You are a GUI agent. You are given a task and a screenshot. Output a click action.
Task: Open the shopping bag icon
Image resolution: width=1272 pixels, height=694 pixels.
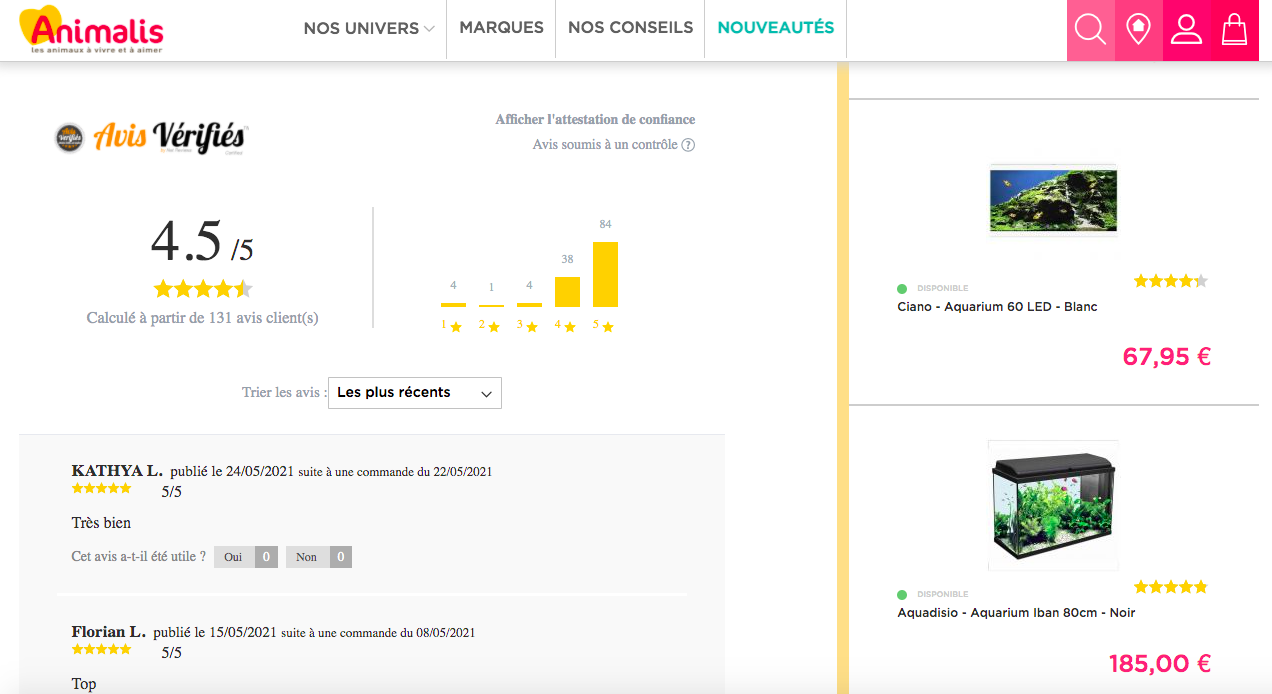click(1235, 29)
